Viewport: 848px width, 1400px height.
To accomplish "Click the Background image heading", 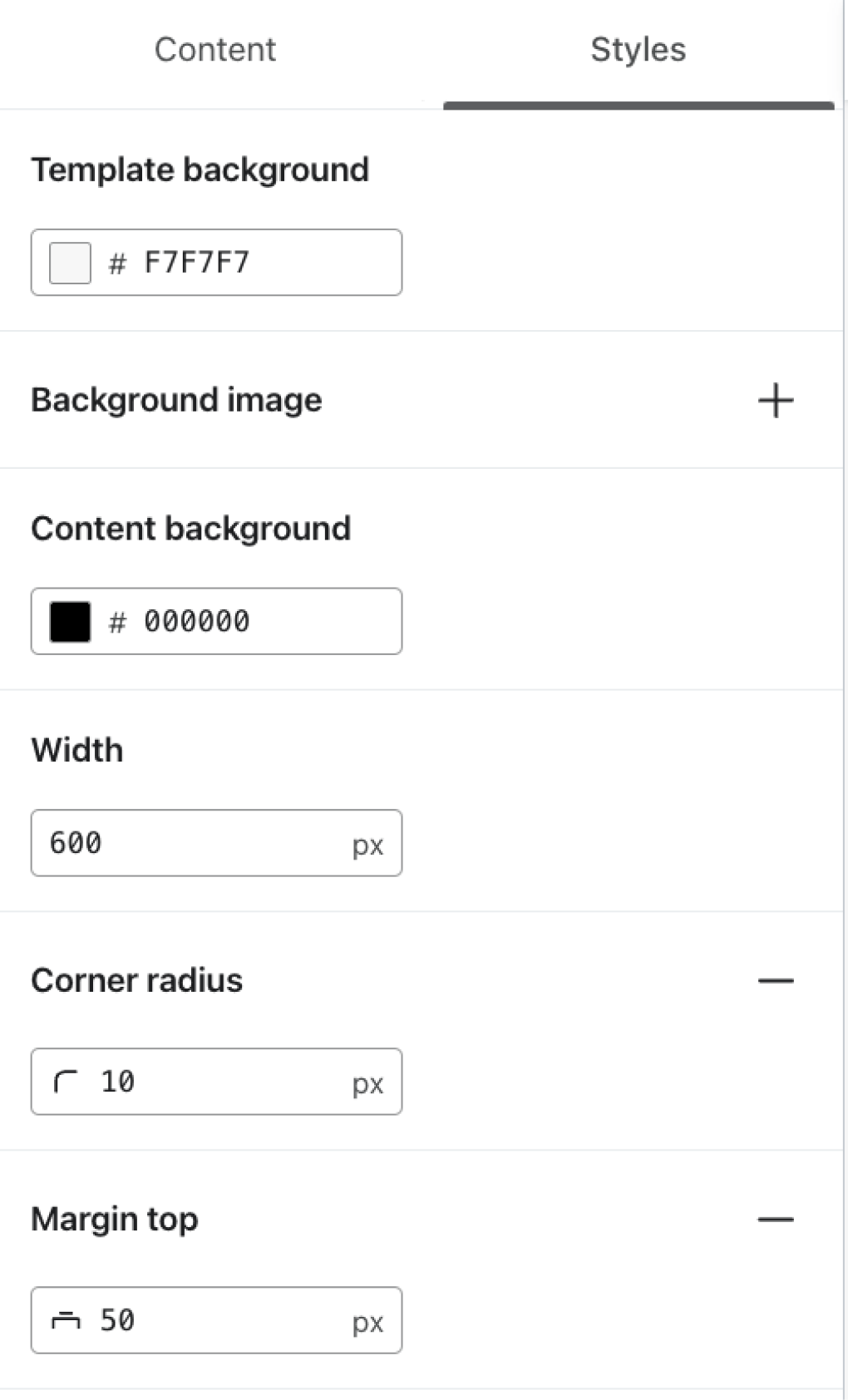I will tap(176, 401).
